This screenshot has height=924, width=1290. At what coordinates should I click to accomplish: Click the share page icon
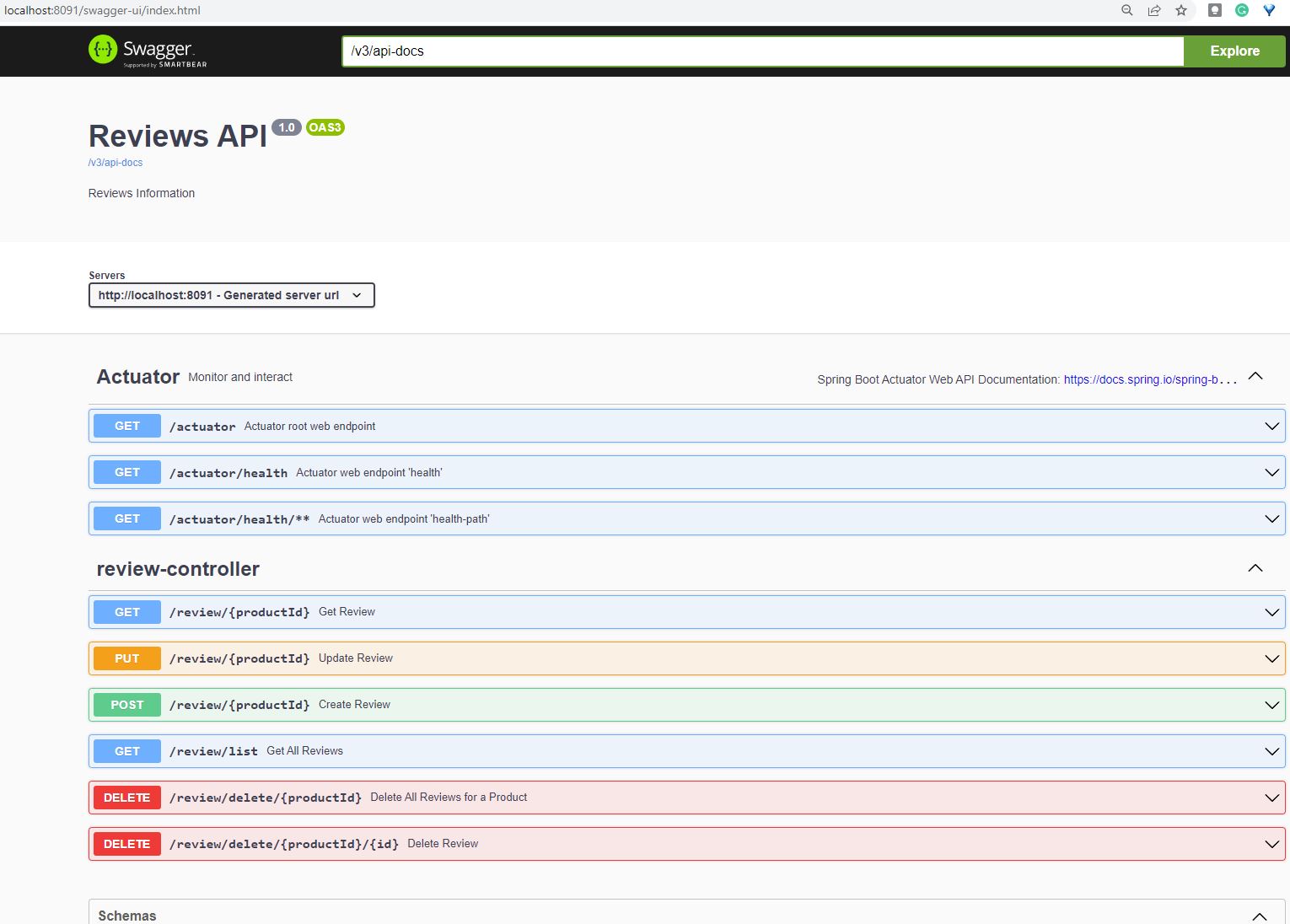1154,11
